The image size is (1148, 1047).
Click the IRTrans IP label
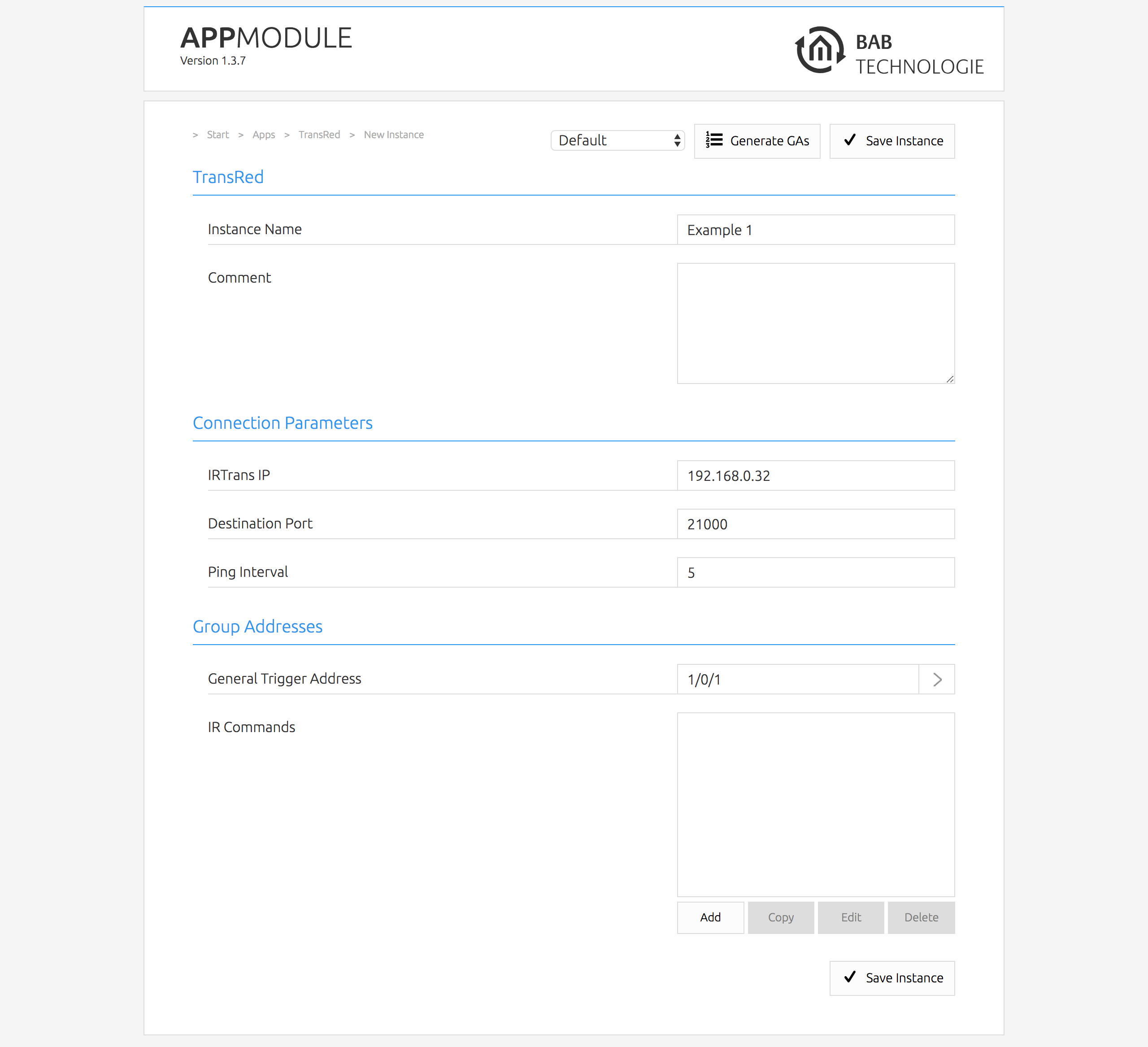click(239, 475)
